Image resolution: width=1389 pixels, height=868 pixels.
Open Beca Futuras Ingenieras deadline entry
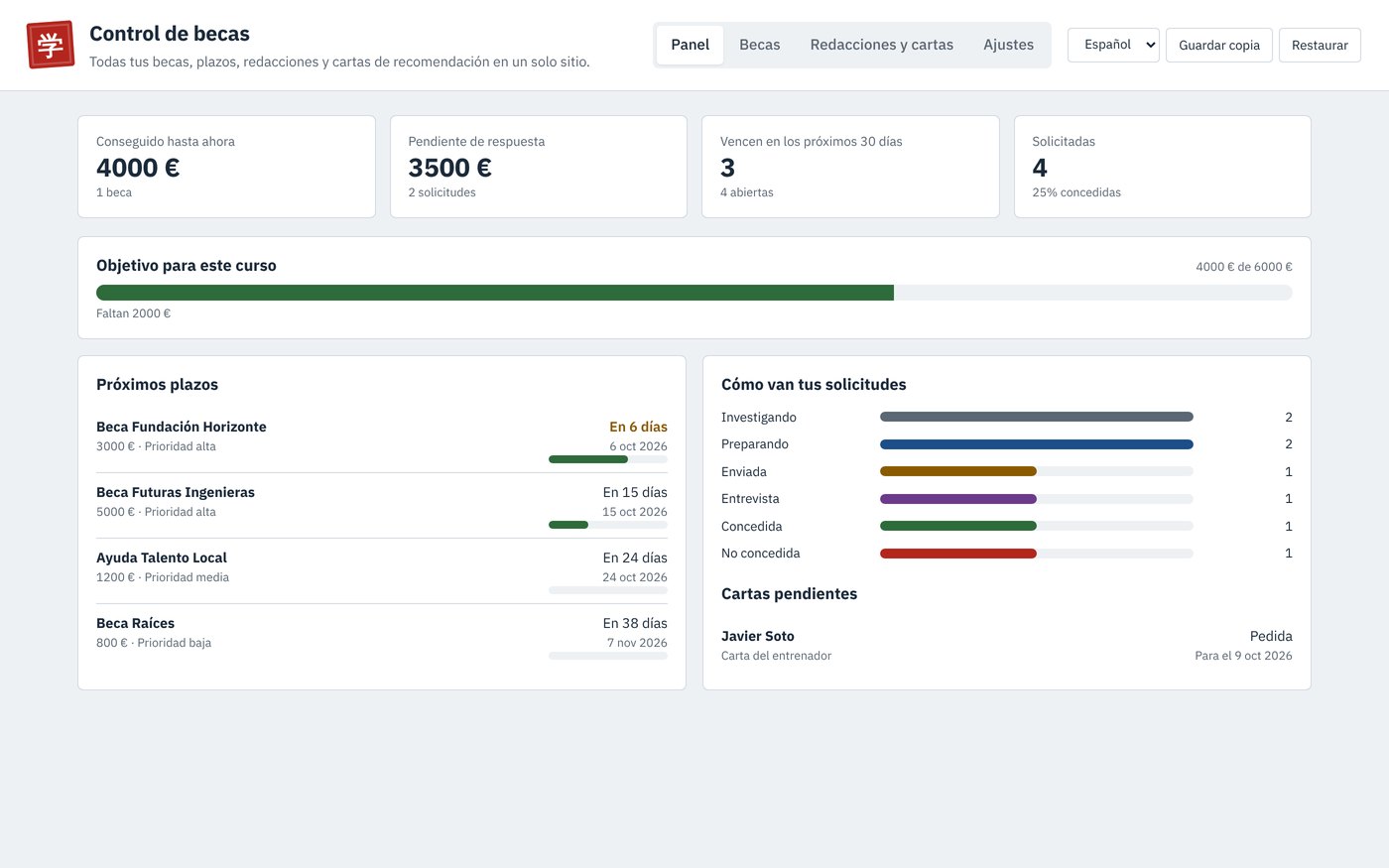[x=382, y=505]
